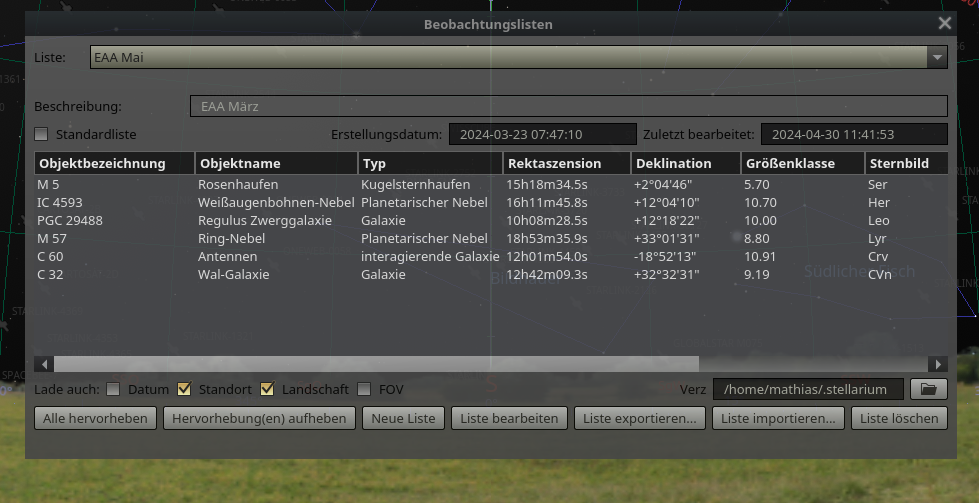Click the Rosenhaufen object name
Image resolution: width=979 pixels, height=503 pixels.
tap(238, 185)
